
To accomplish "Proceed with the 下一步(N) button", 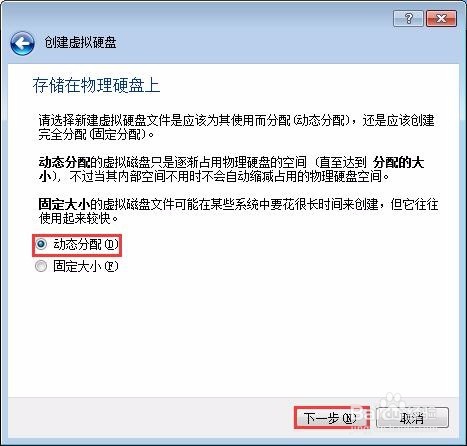I will pyautogui.click(x=332, y=417).
